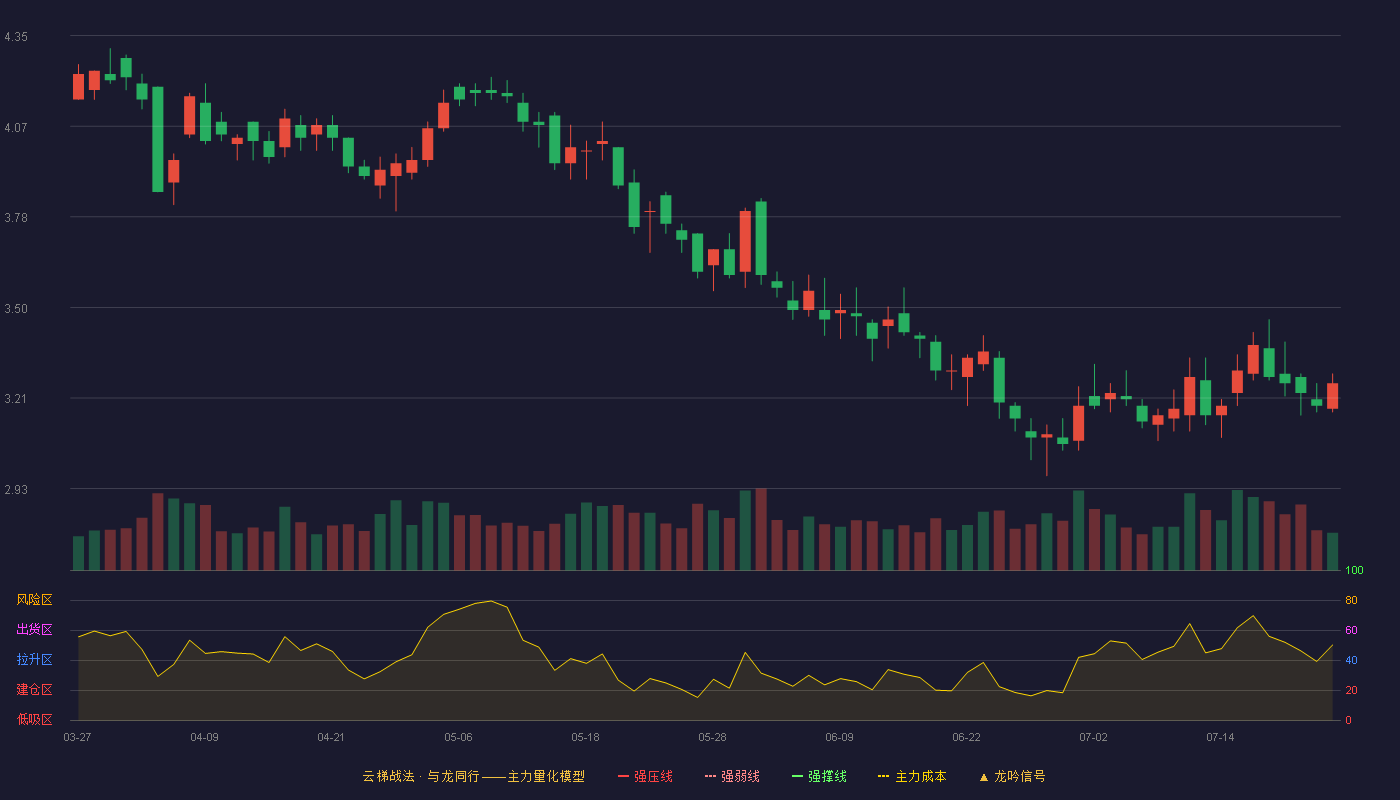Toggle the 强撑线 legend series

tap(820, 776)
